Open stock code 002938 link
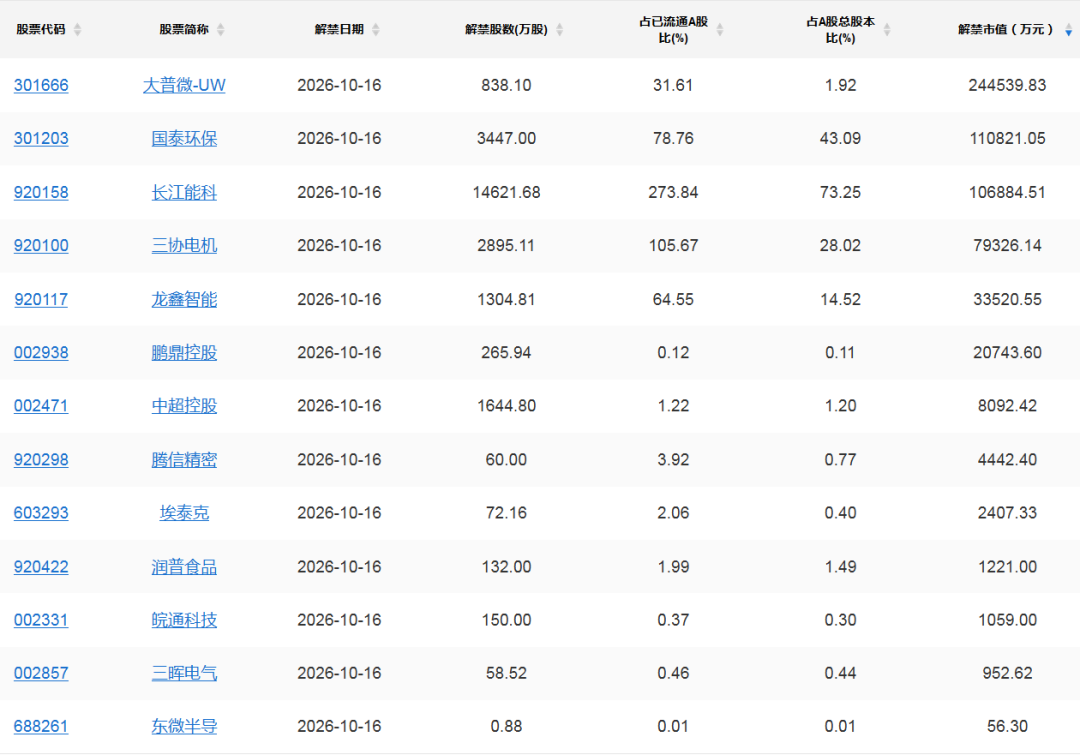This screenshot has width=1080, height=755. [41, 353]
